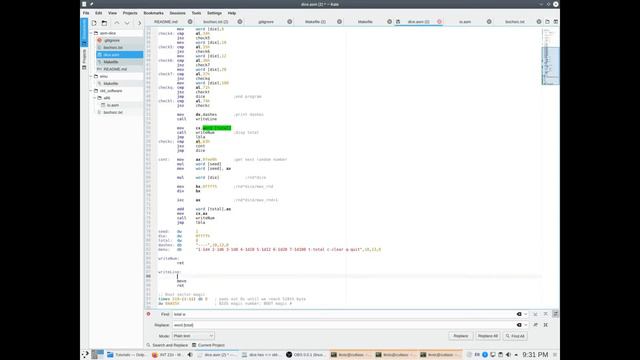The width and height of the screenshot is (640, 360).
Task: Clear the Replace field text
Action: [x=519, y=325]
